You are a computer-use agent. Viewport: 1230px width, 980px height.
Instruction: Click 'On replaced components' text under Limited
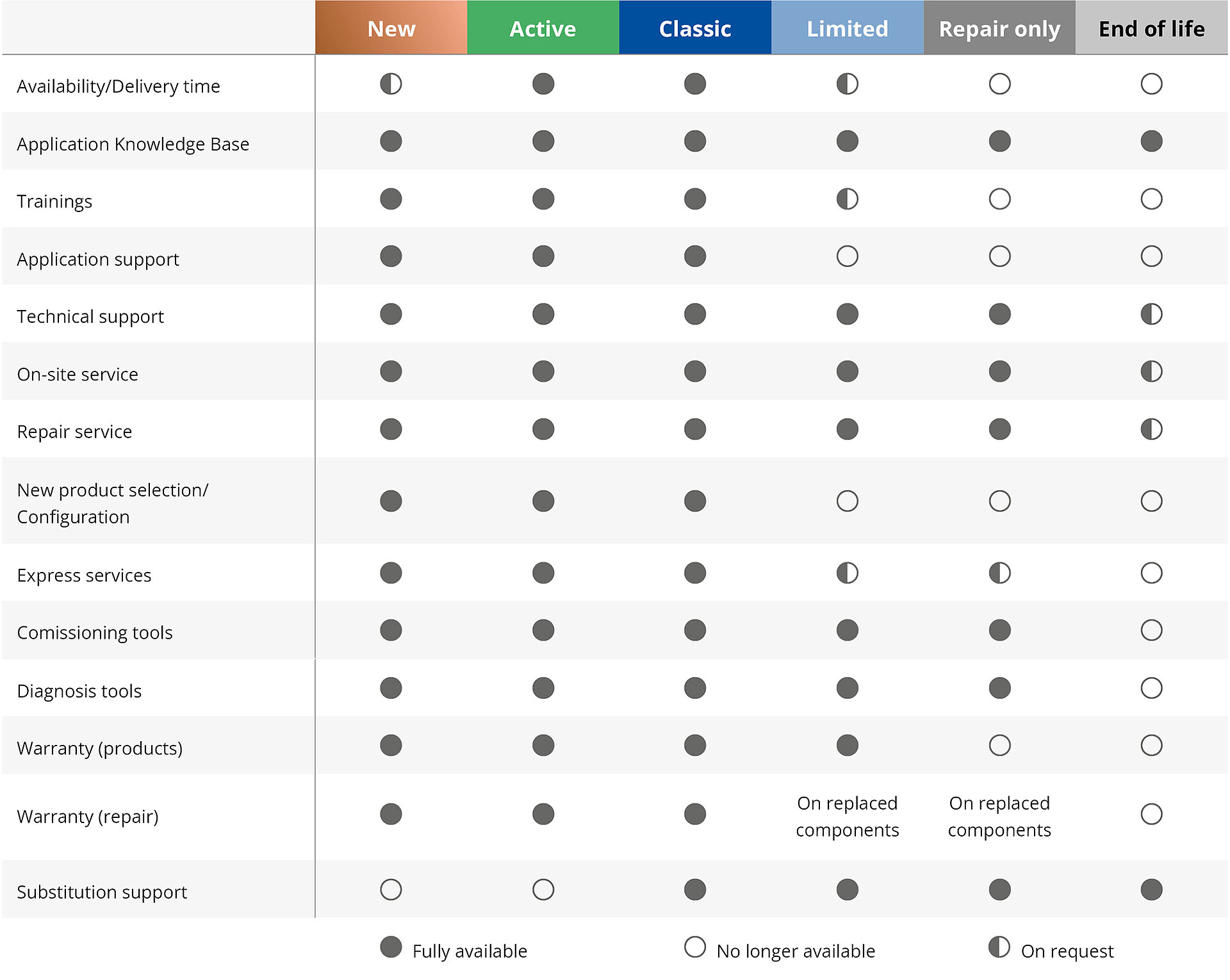tap(847, 816)
